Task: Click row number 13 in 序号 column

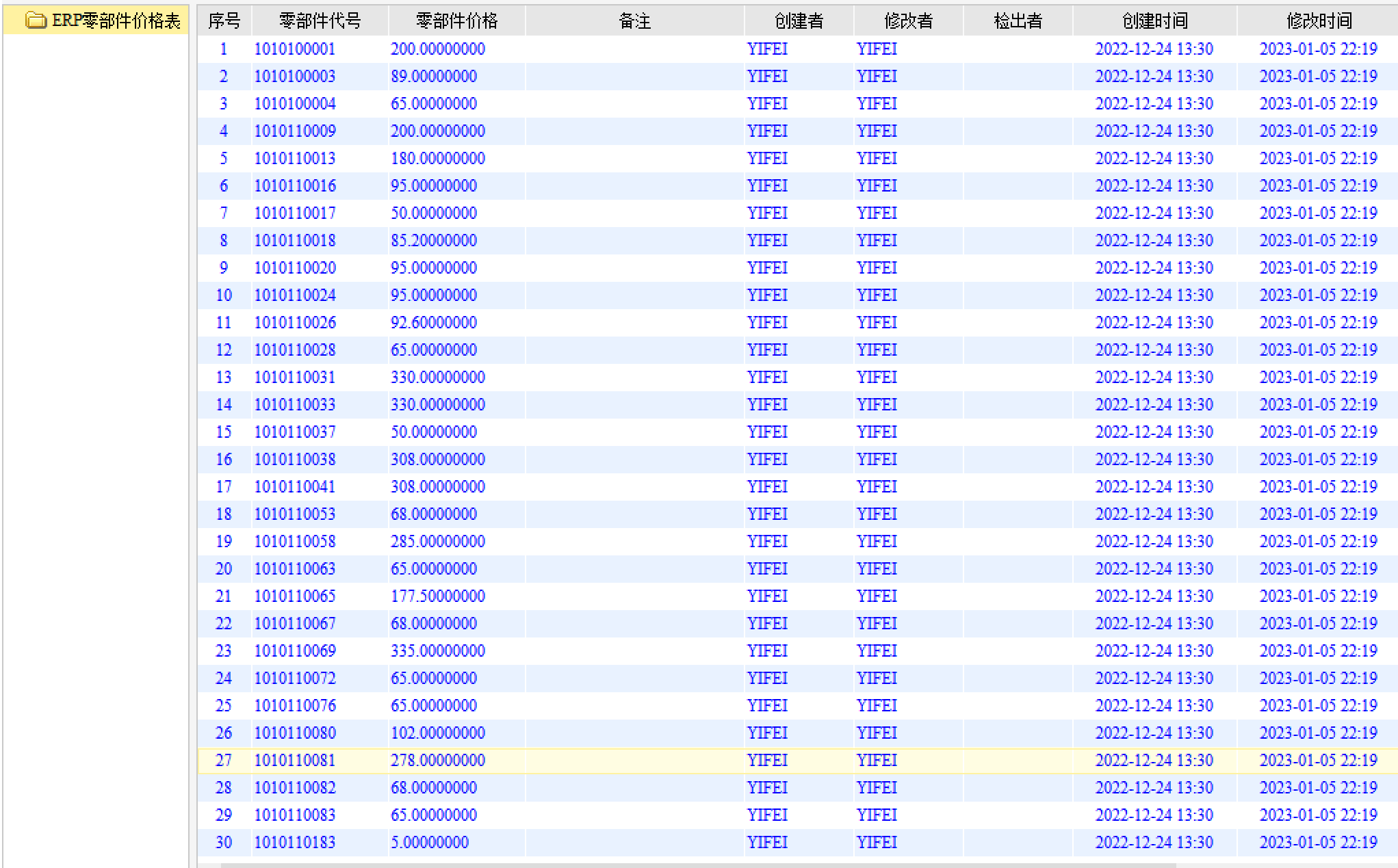Action: pos(224,377)
